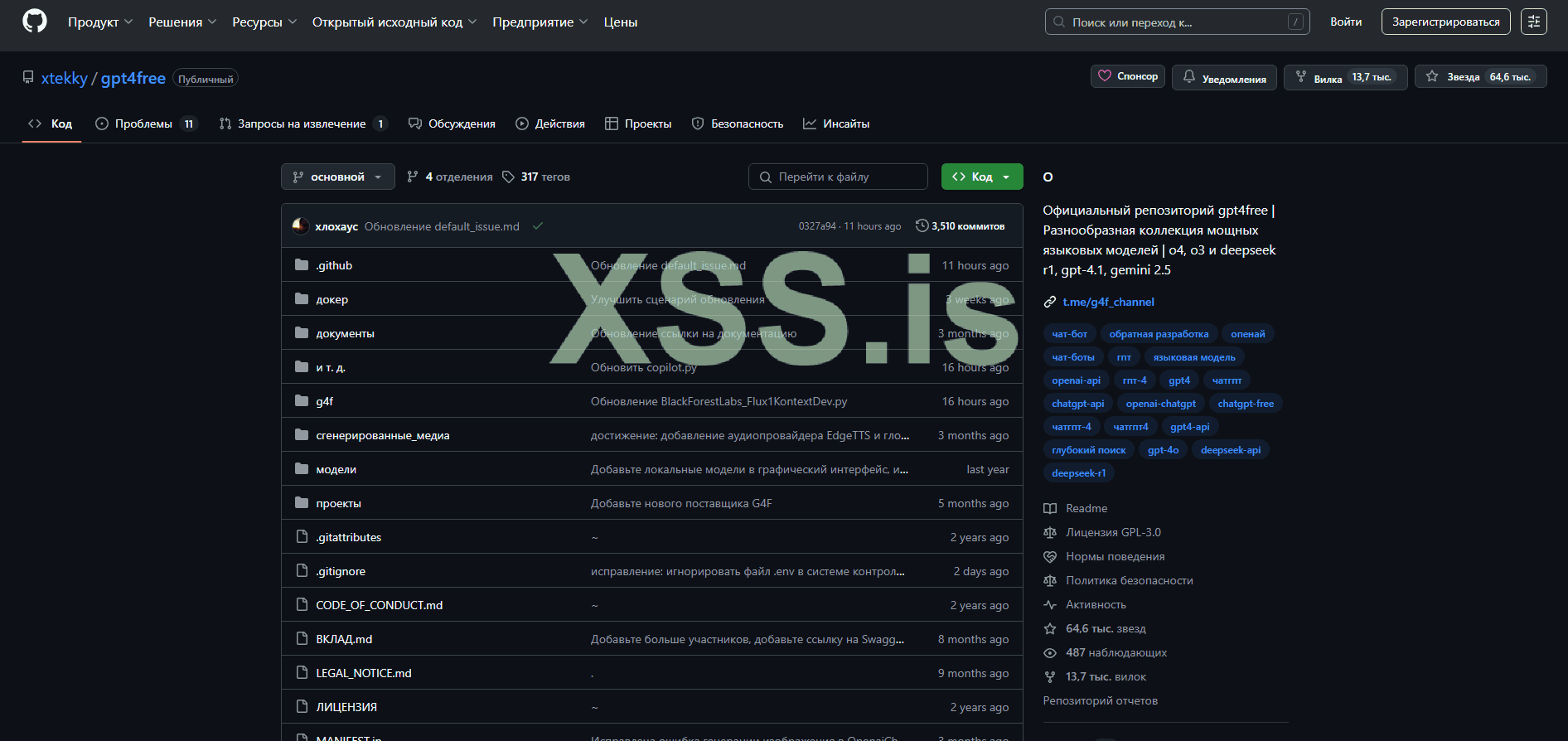Expand the green Код dropdown button
The width and height of the screenshot is (1568, 741).
981,177
